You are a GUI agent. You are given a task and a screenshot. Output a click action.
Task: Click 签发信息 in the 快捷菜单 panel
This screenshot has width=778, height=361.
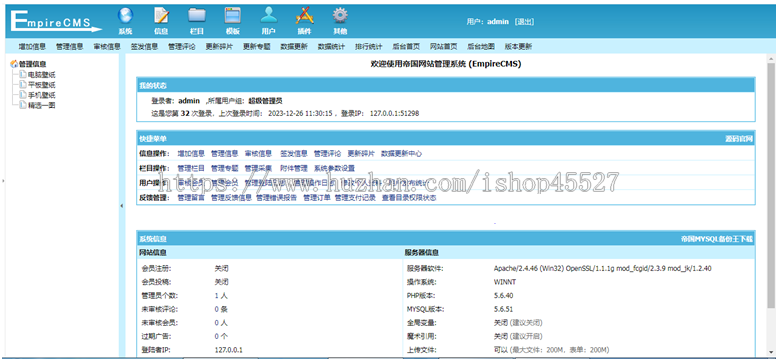pos(294,154)
